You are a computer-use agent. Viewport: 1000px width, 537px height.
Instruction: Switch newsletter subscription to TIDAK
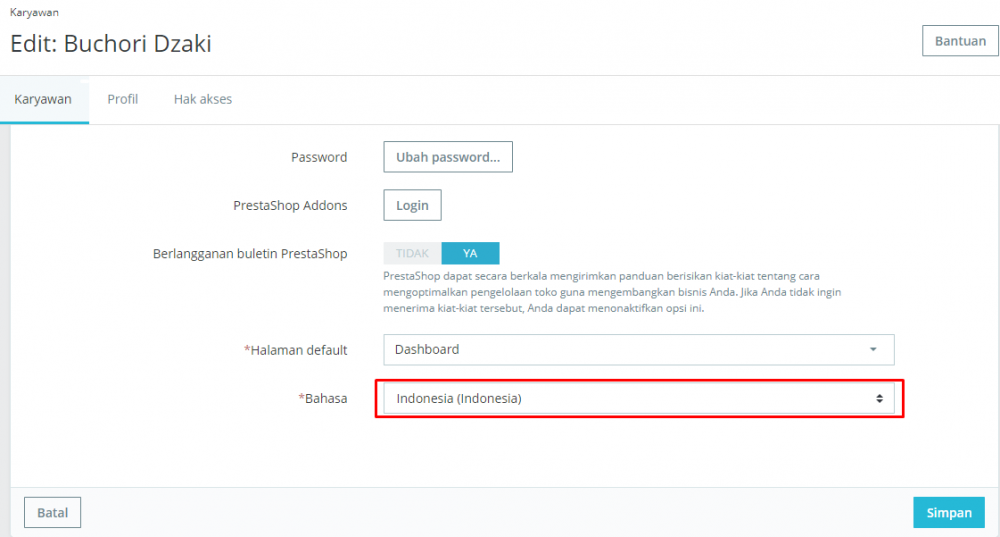tap(412, 254)
